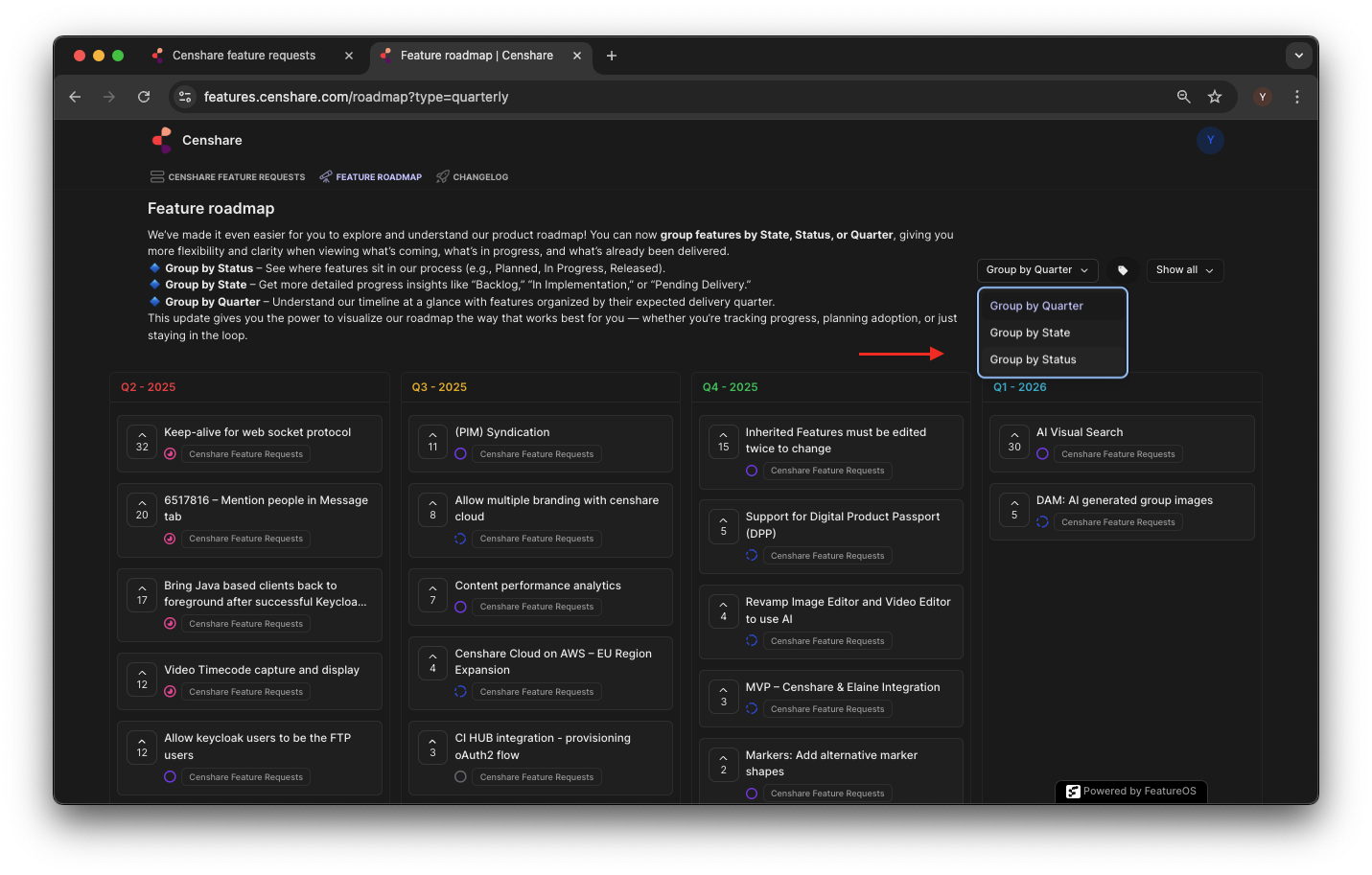The image size is (1372, 875).
Task: Click the browser reload icon
Action: 144,97
